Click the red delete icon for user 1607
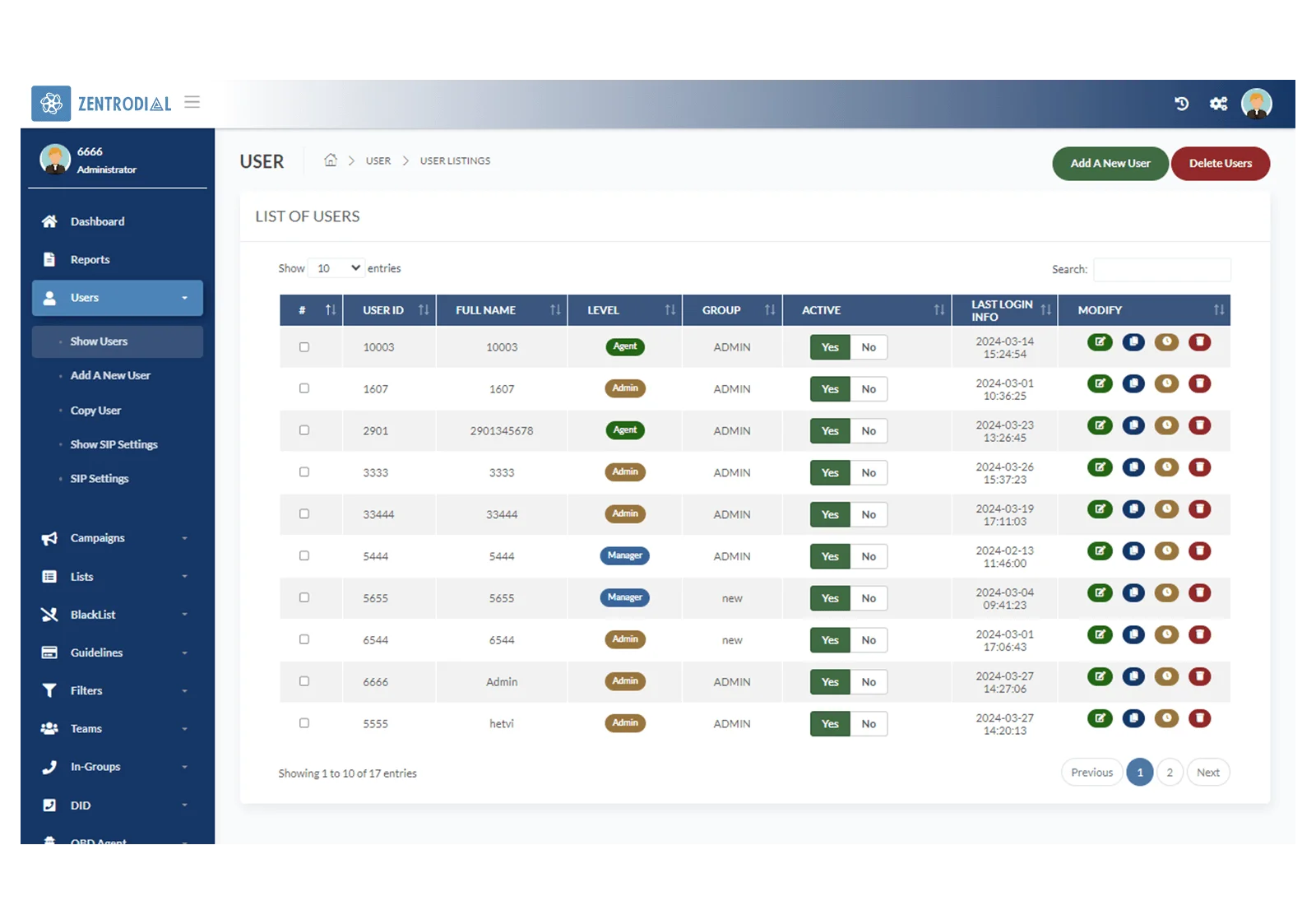 (x=1200, y=383)
